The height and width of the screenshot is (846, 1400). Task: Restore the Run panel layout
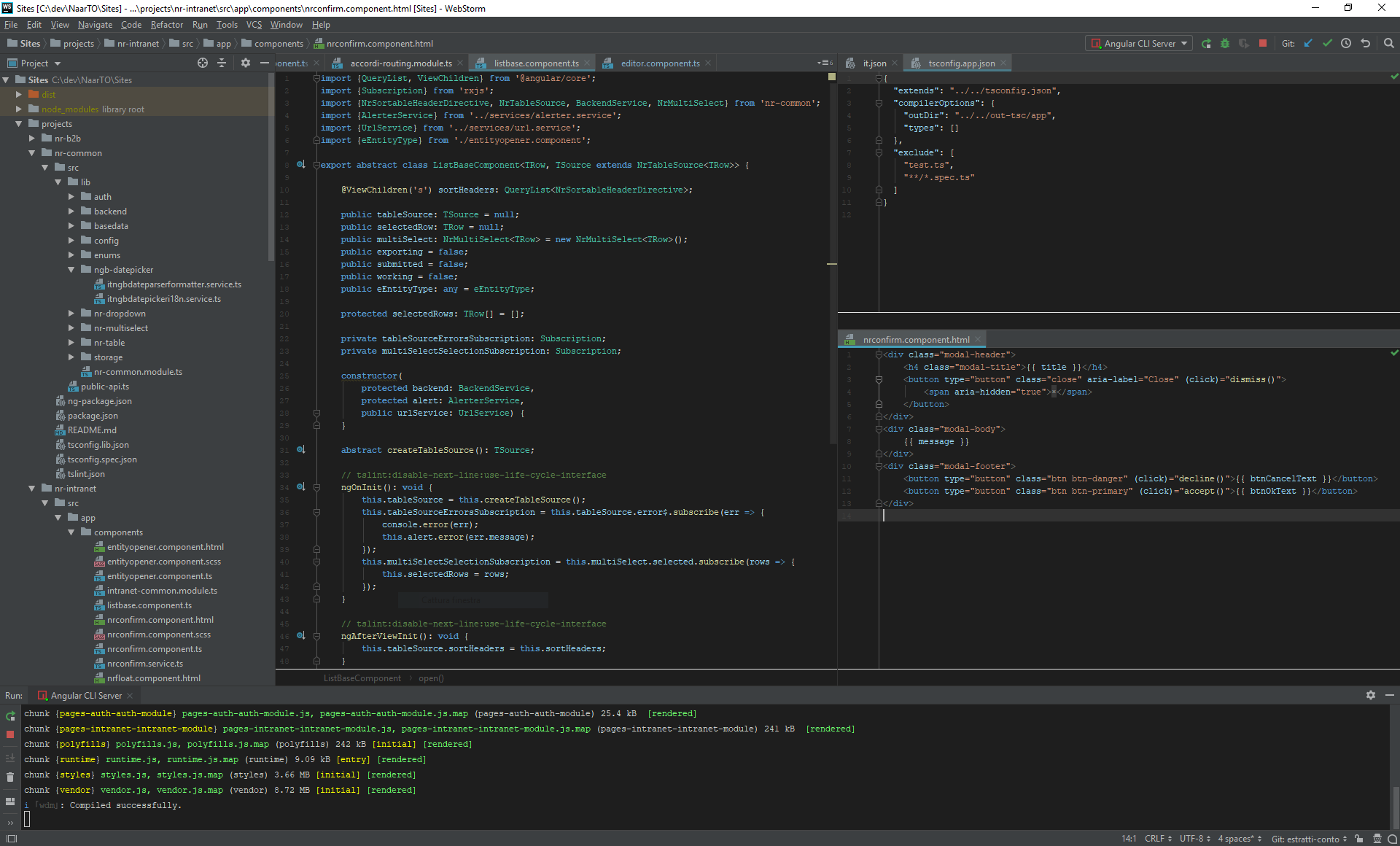point(10,802)
